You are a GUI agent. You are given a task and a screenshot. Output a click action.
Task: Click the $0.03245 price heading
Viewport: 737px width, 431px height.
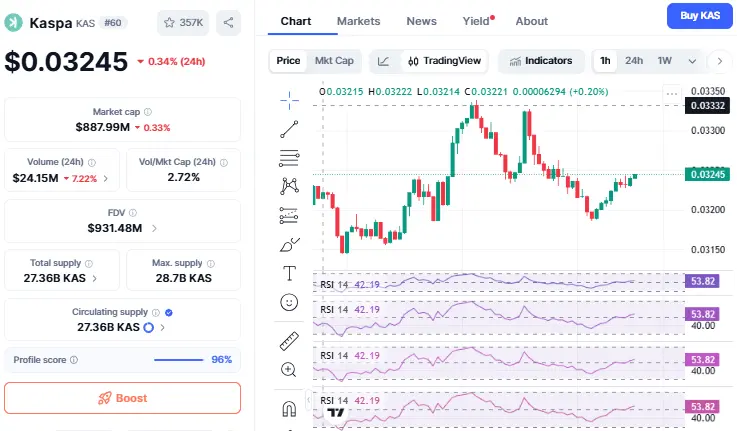(66, 62)
